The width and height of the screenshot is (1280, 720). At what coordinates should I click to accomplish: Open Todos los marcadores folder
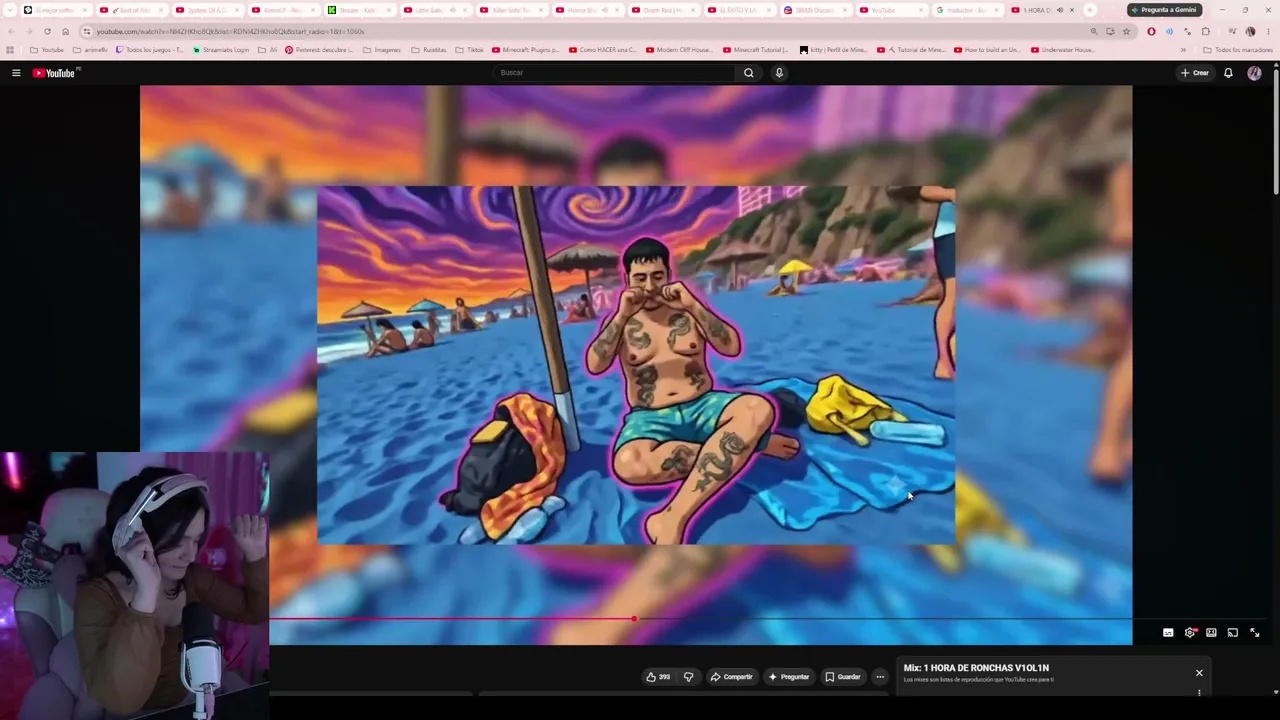pos(1238,50)
